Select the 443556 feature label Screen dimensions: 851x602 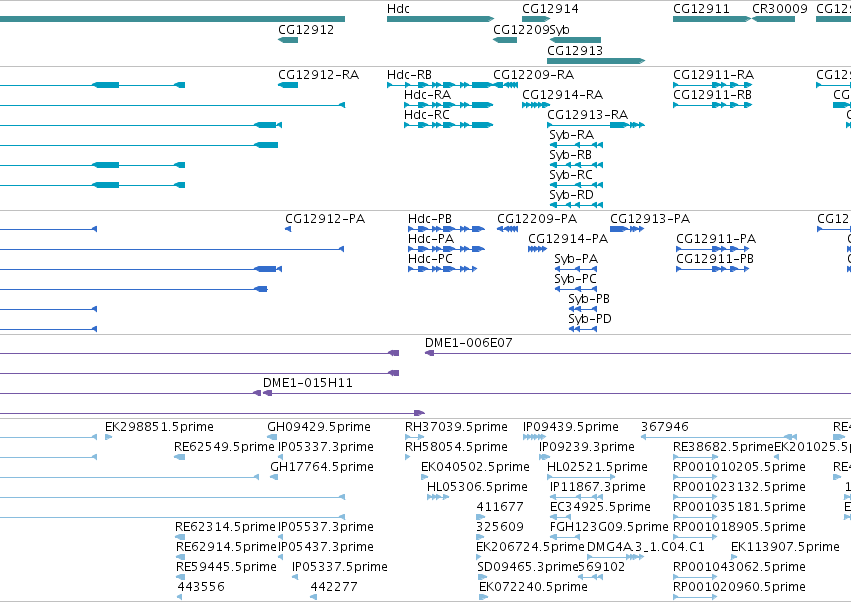click(x=201, y=587)
